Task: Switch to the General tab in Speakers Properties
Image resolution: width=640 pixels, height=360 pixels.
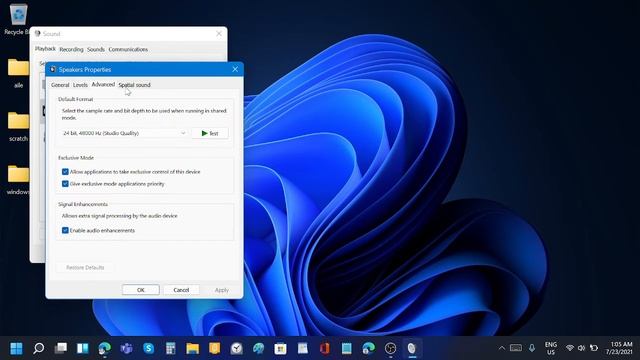Action: pos(60,85)
